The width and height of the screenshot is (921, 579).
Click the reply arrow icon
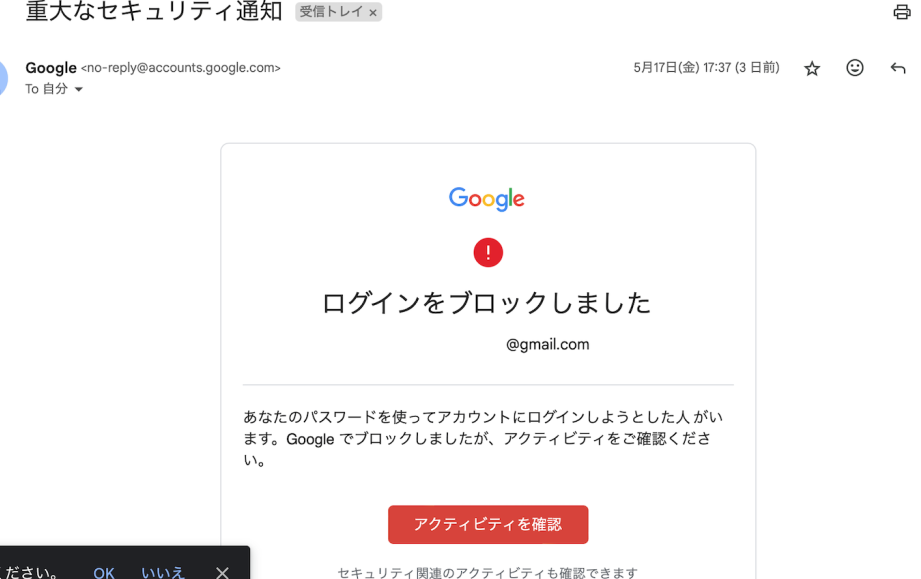[898, 68]
